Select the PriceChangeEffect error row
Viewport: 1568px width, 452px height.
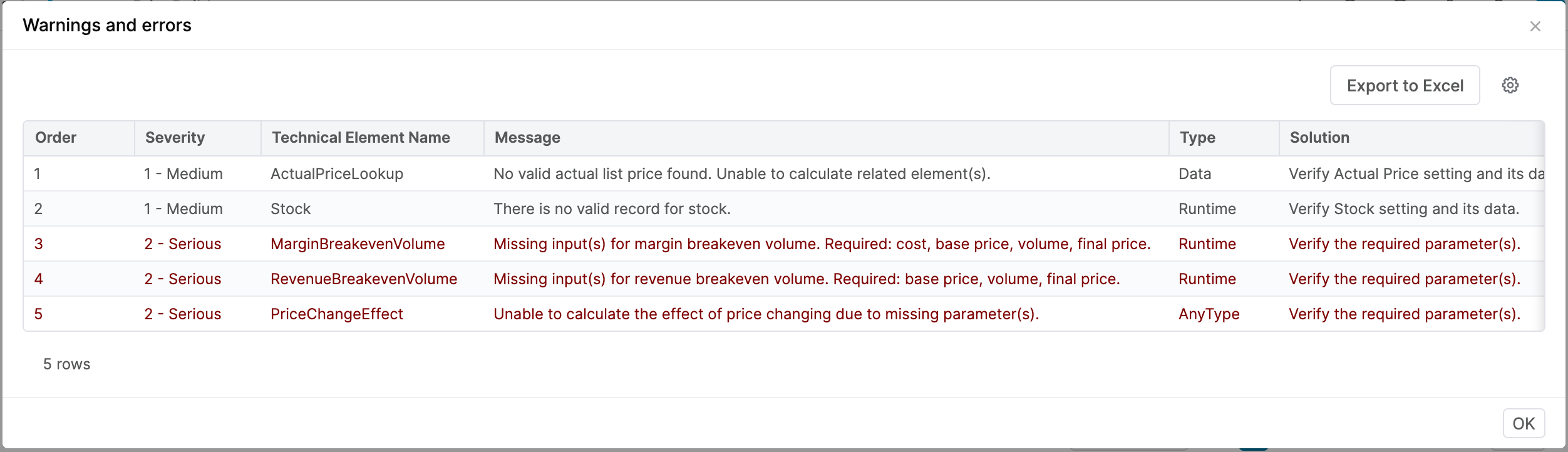(337, 314)
